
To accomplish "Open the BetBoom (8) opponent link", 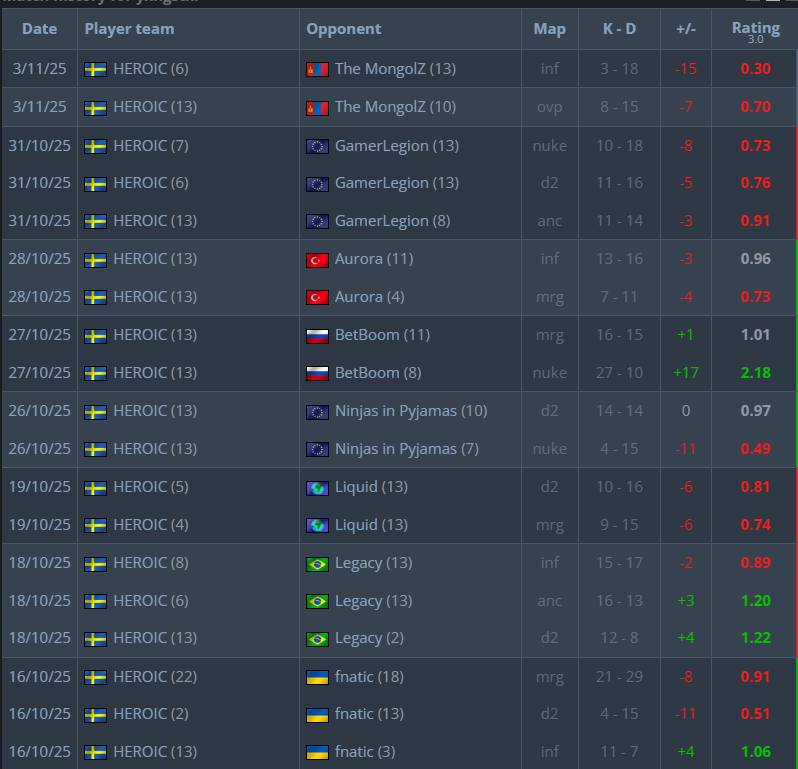I will pos(378,373).
